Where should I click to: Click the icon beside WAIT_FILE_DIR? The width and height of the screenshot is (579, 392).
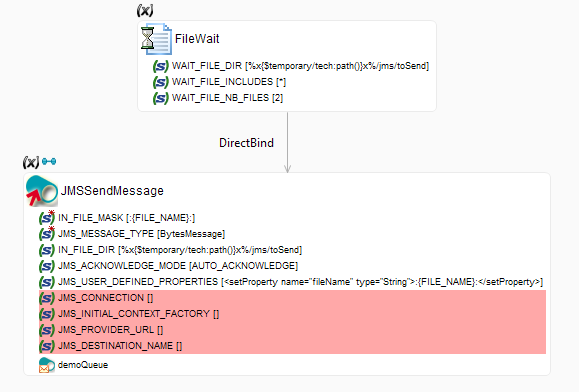click(161, 66)
